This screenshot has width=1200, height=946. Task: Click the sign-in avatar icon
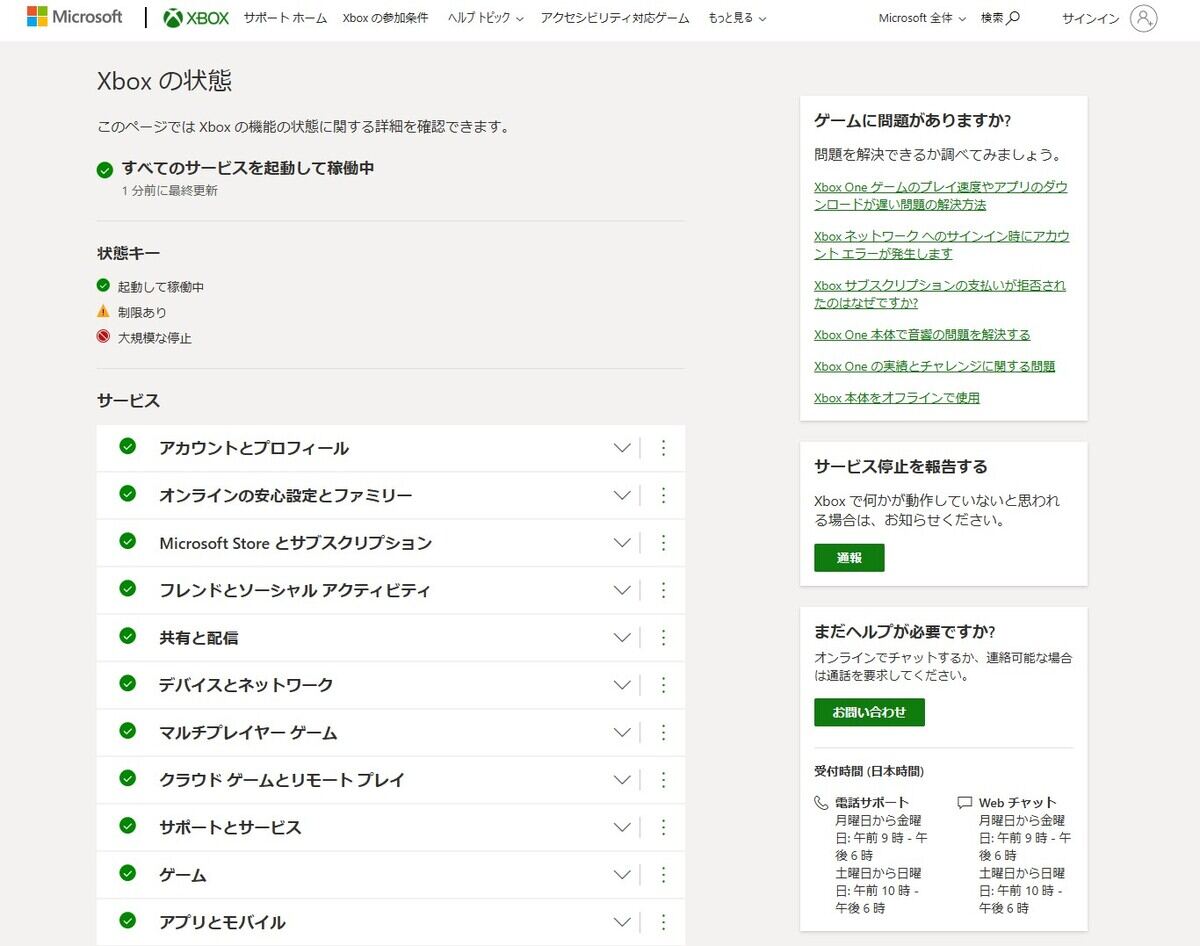(x=1143, y=18)
